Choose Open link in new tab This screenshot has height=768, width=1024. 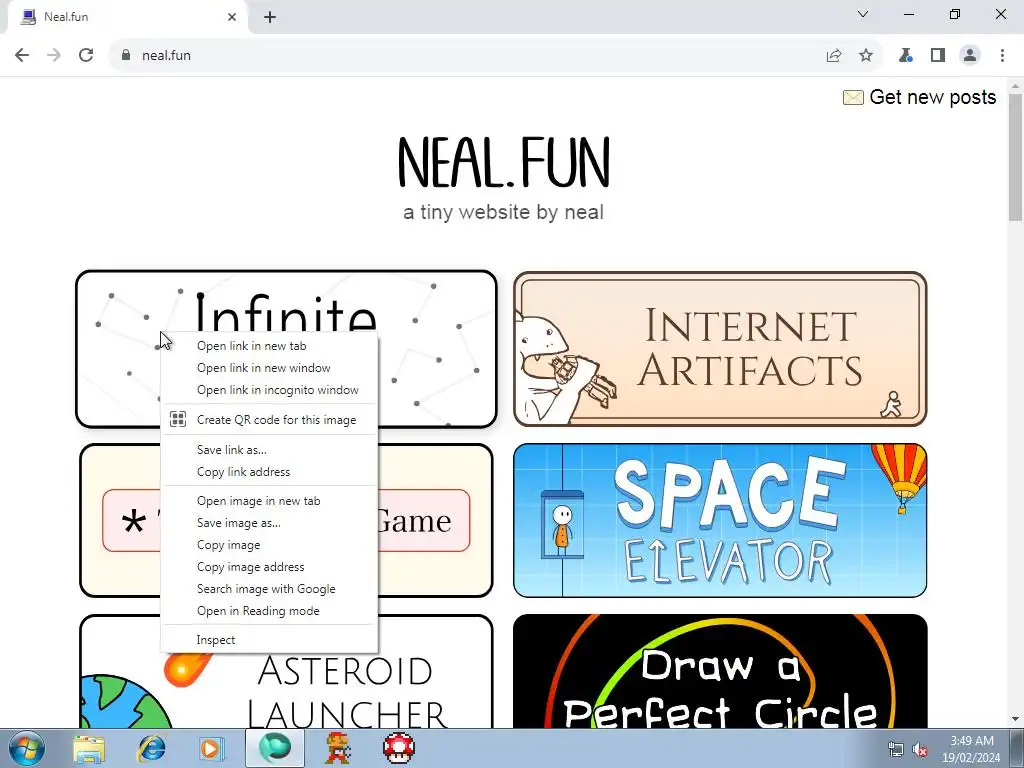[x=269, y=346]
